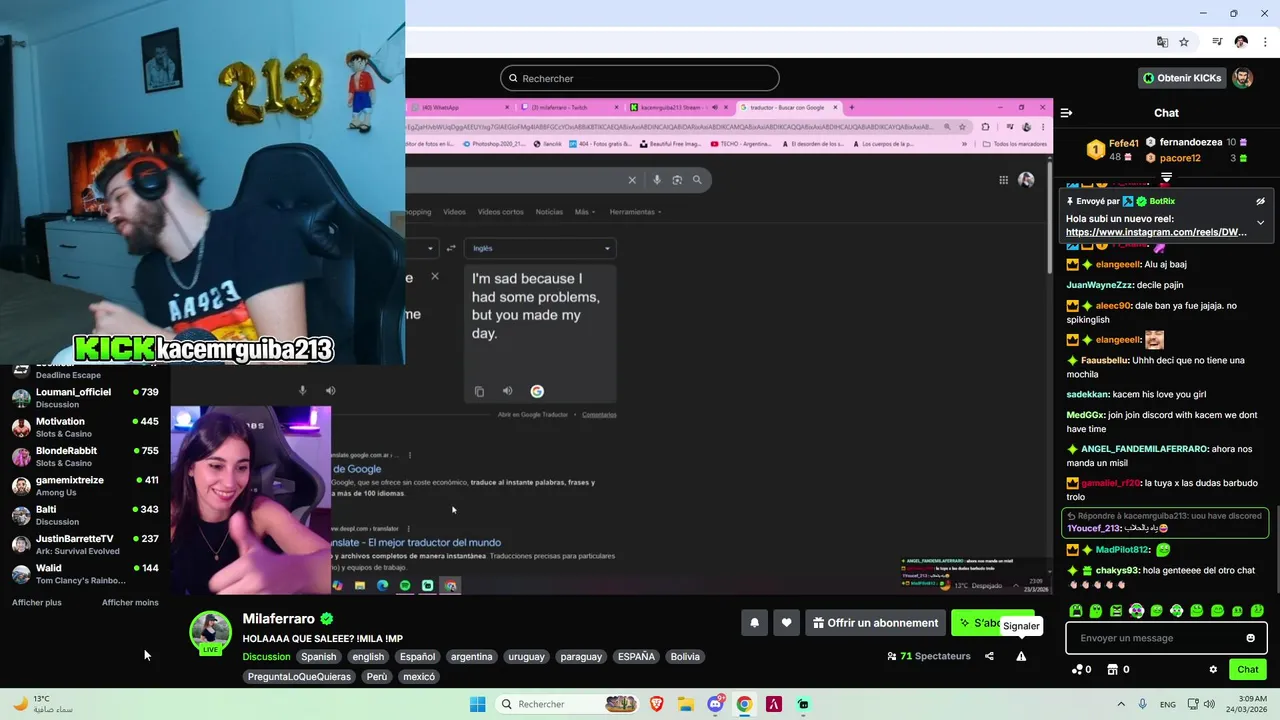This screenshot has height=720, width=1280.
Task: Click the Envoyer un message chat field
Action: (x=1166, y=638)
